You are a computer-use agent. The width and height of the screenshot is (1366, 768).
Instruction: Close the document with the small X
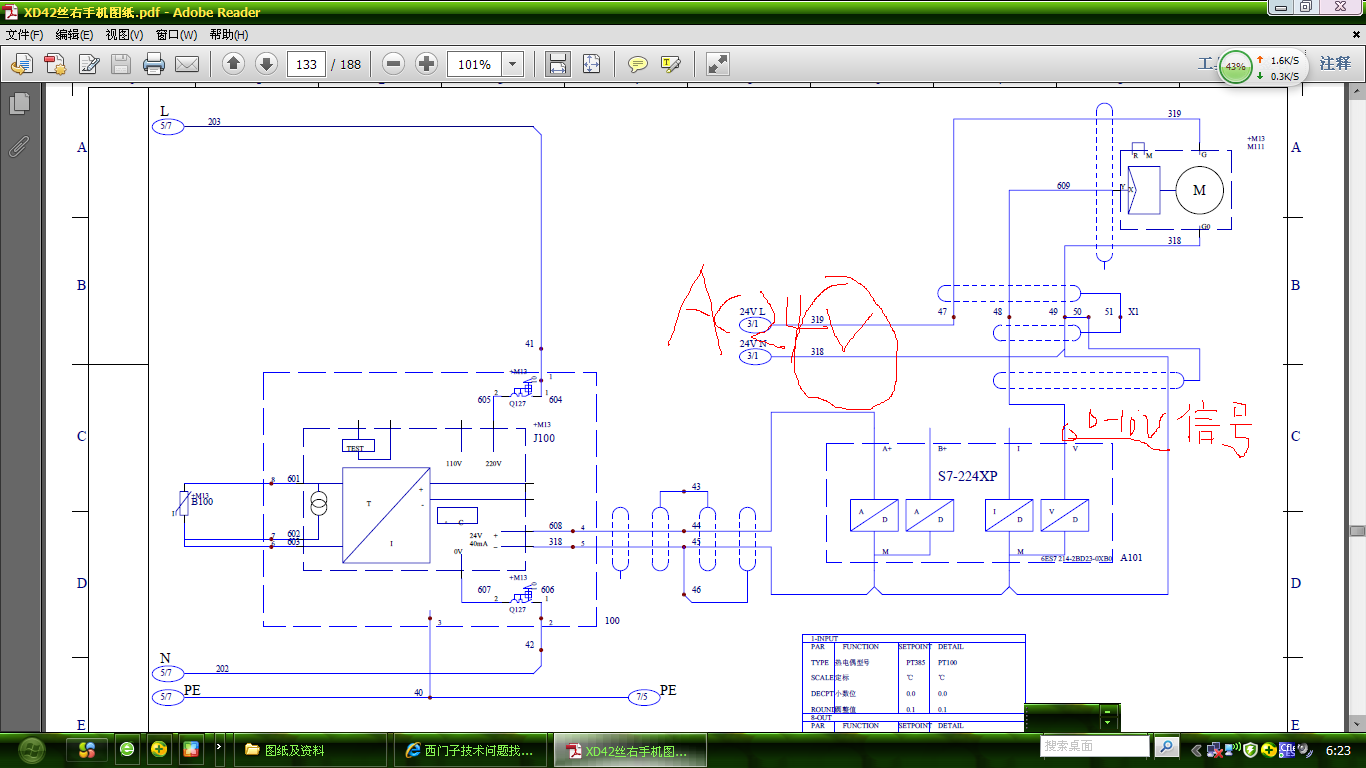(x=1354, y=35)
